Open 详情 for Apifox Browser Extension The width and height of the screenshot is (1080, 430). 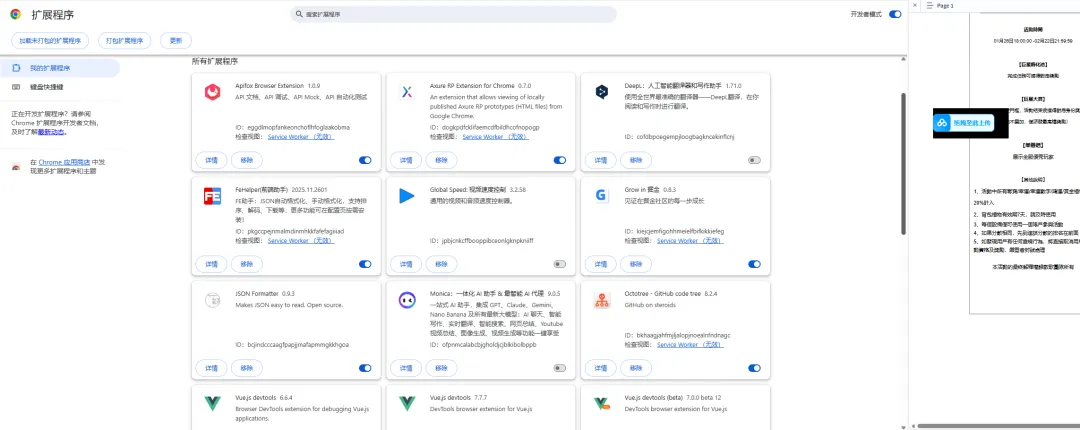211,160
